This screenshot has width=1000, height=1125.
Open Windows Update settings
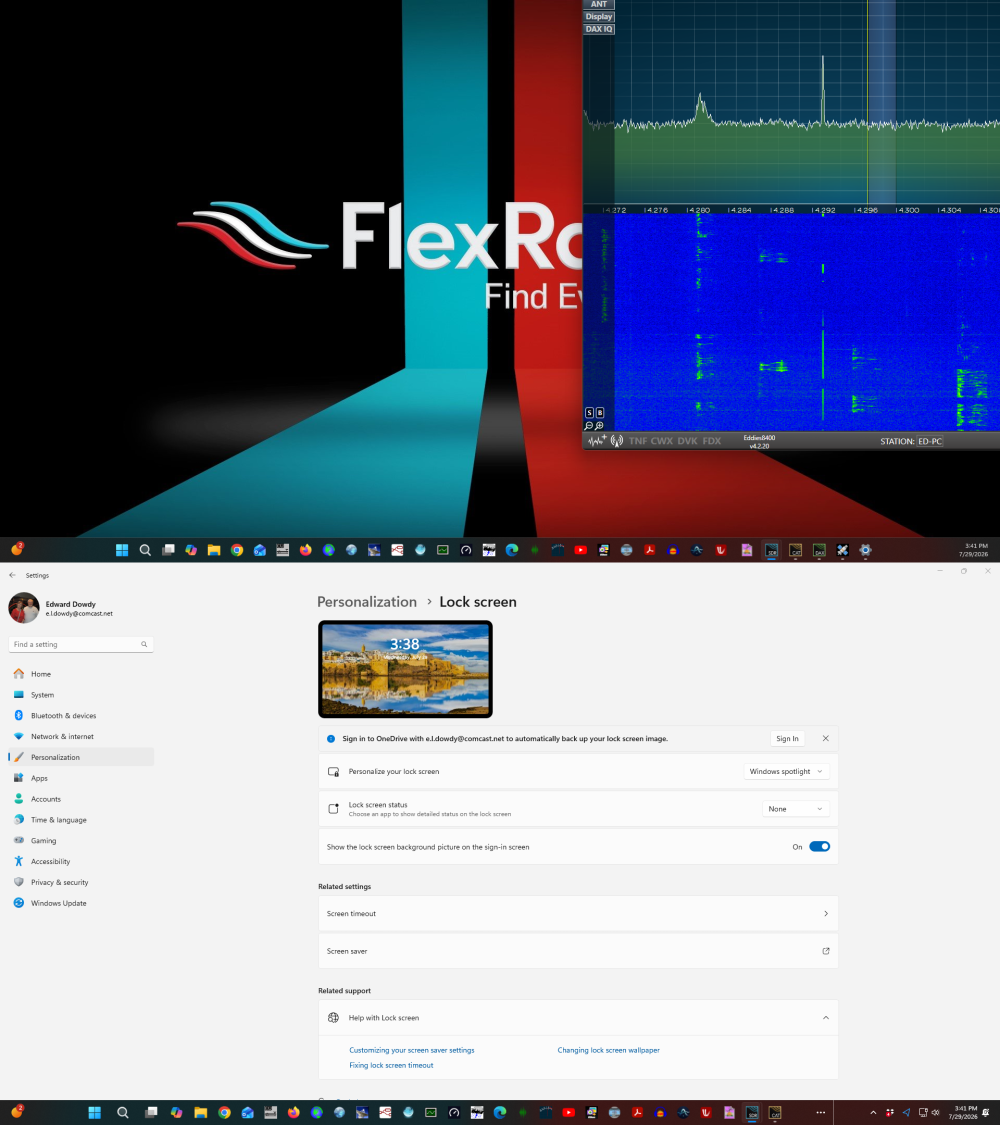tap(81, 903)
